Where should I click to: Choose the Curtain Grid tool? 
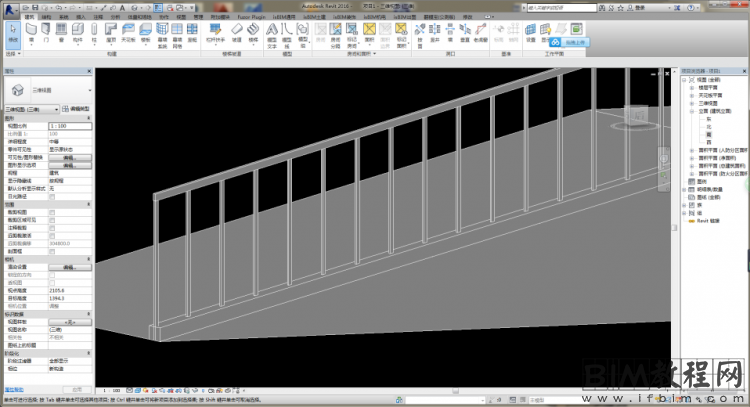[x=177, y=35]
